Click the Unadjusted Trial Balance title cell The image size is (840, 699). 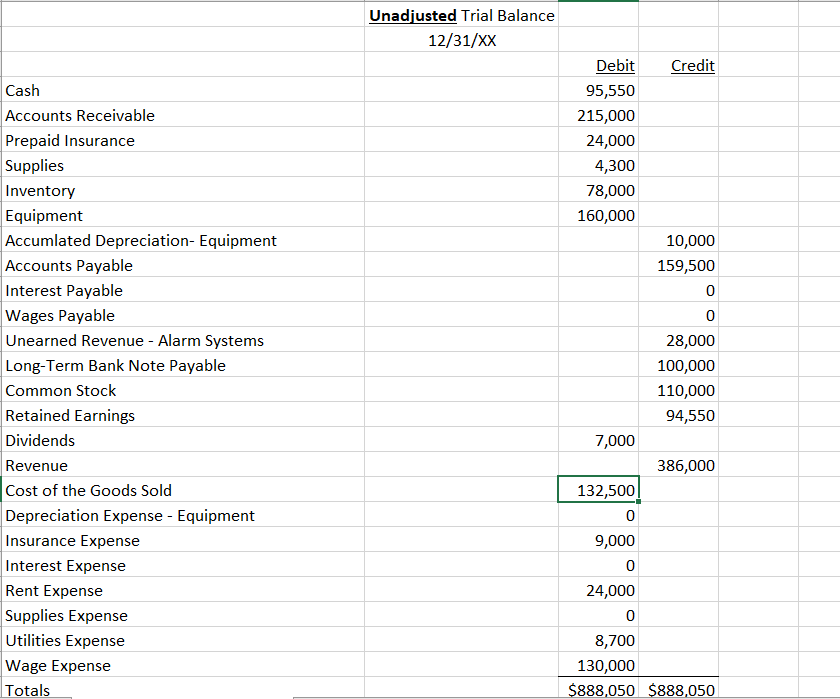[462, 15]
